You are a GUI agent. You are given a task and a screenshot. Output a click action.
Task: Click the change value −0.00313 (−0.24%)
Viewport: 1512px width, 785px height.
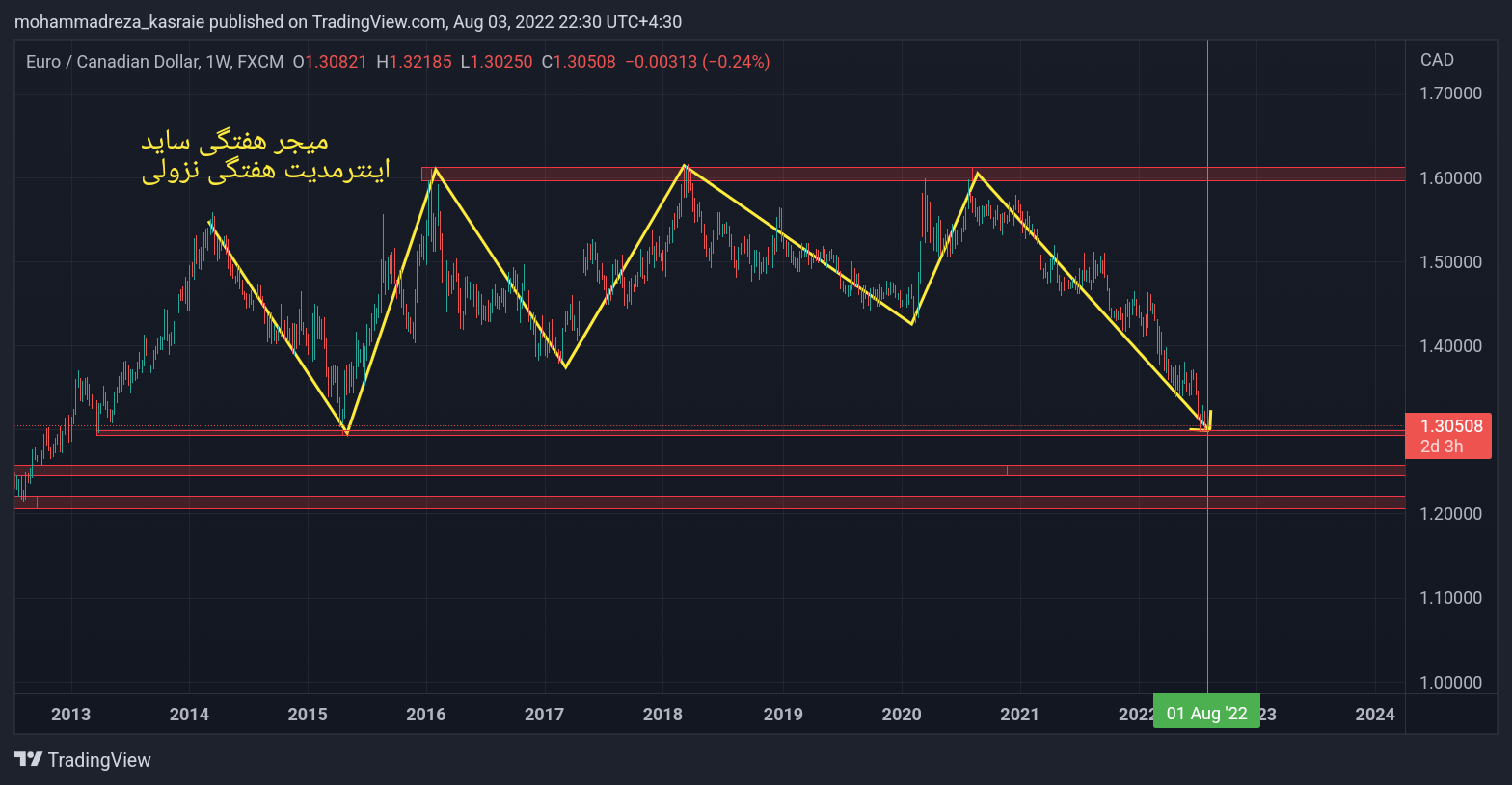pos(697,62)
